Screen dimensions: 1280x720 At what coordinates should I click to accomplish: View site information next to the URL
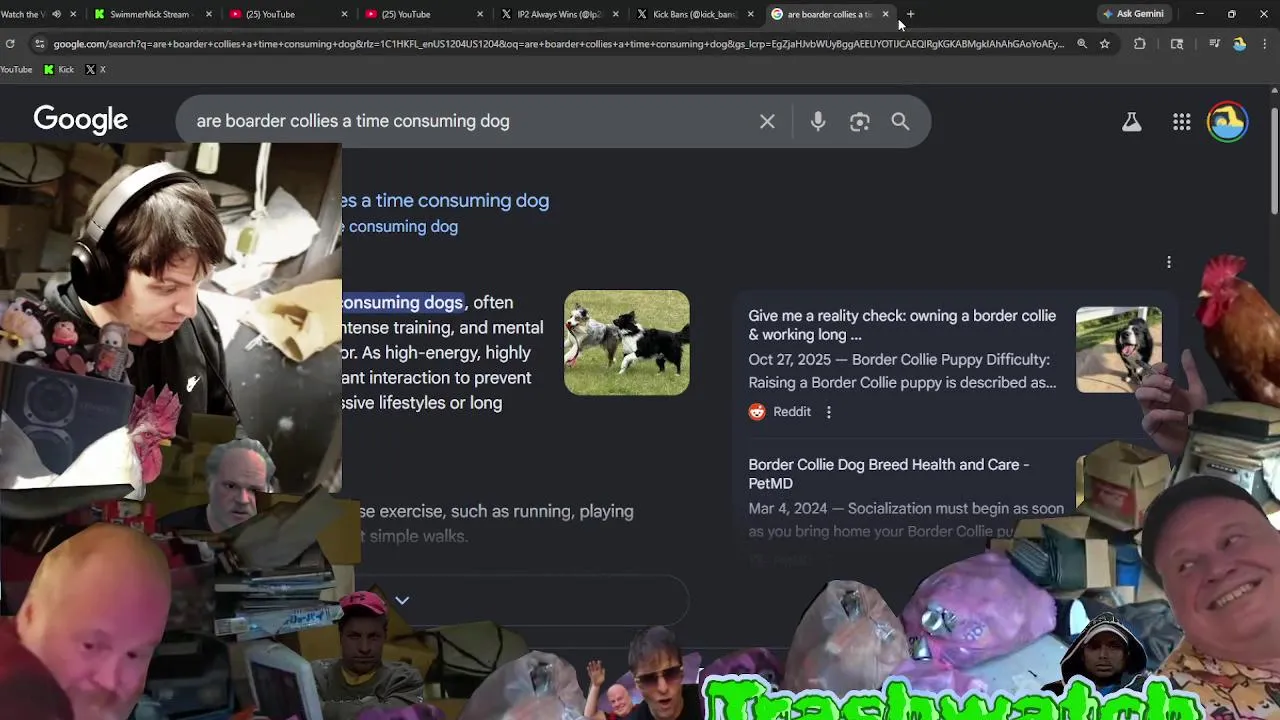pyautogui.click(x=39, y=44)
